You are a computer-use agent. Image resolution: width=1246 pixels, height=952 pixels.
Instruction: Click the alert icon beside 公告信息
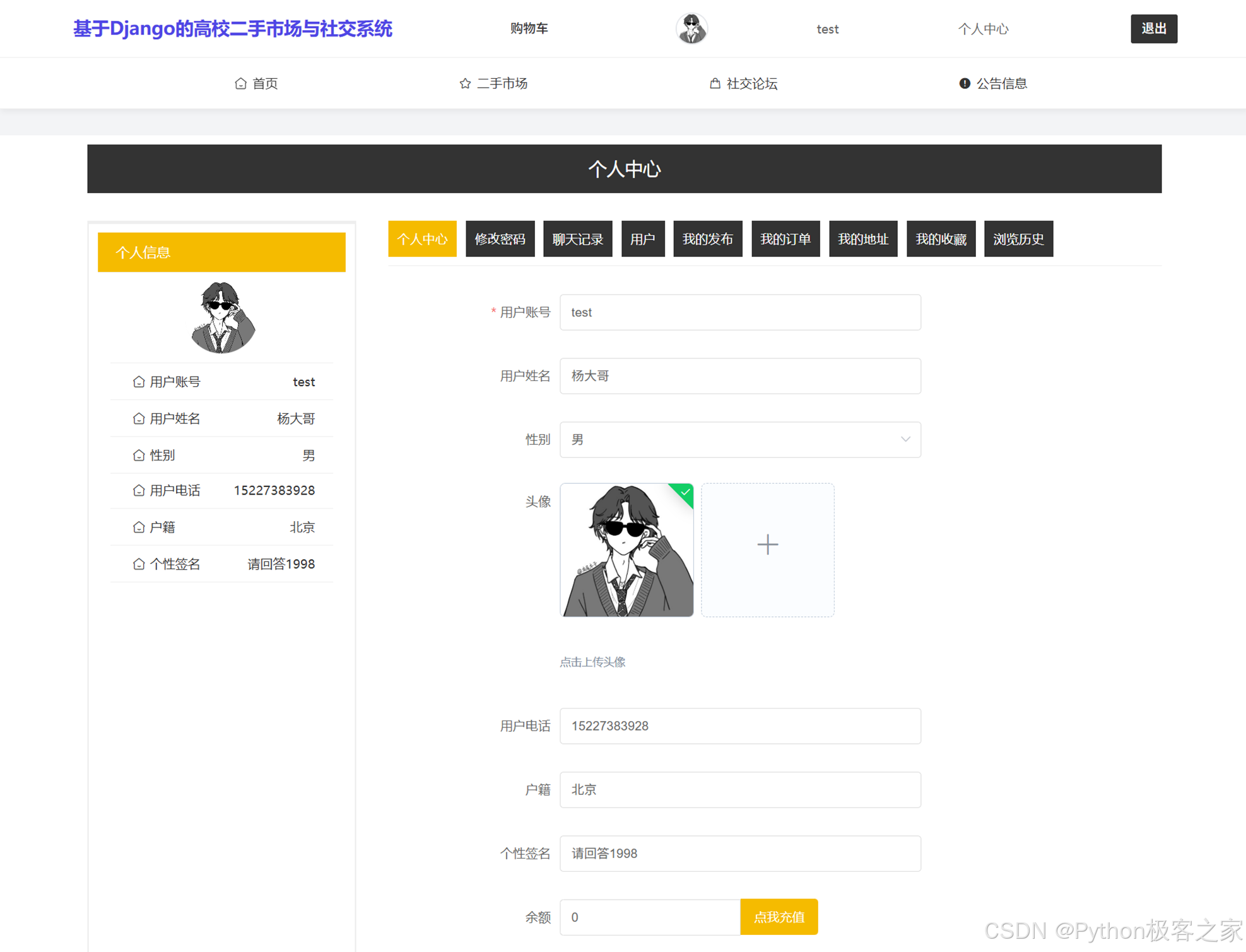click(x=964, y=83)
